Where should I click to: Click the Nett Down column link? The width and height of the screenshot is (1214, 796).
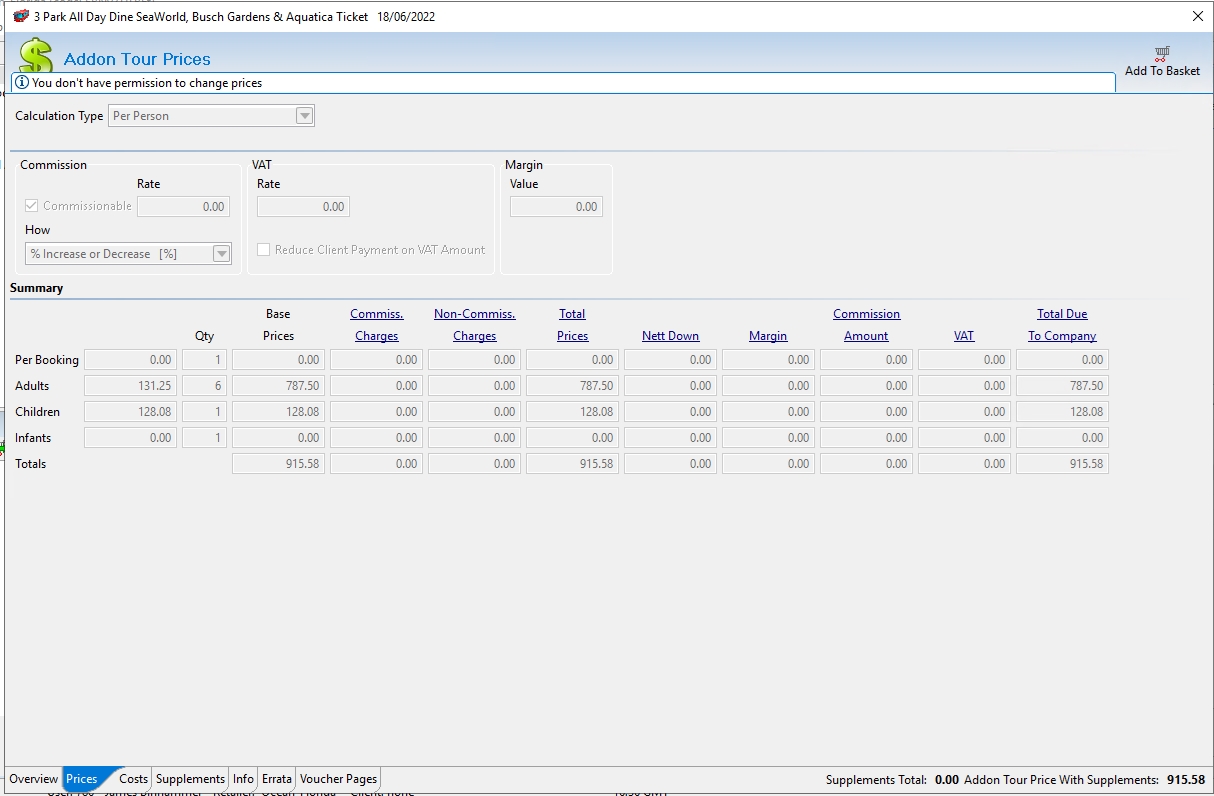670,336
